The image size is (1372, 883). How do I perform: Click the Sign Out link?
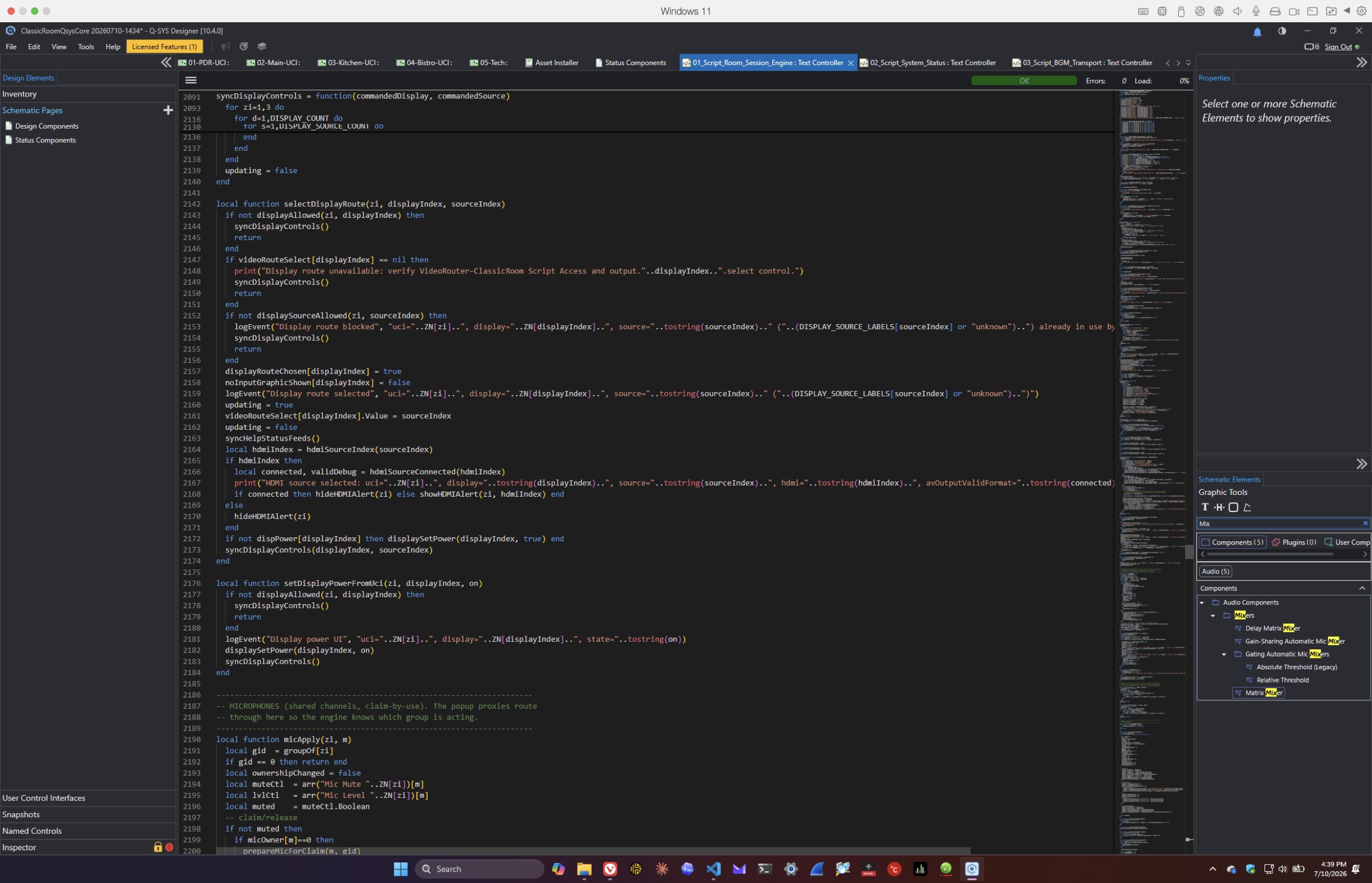point(1338,47)
